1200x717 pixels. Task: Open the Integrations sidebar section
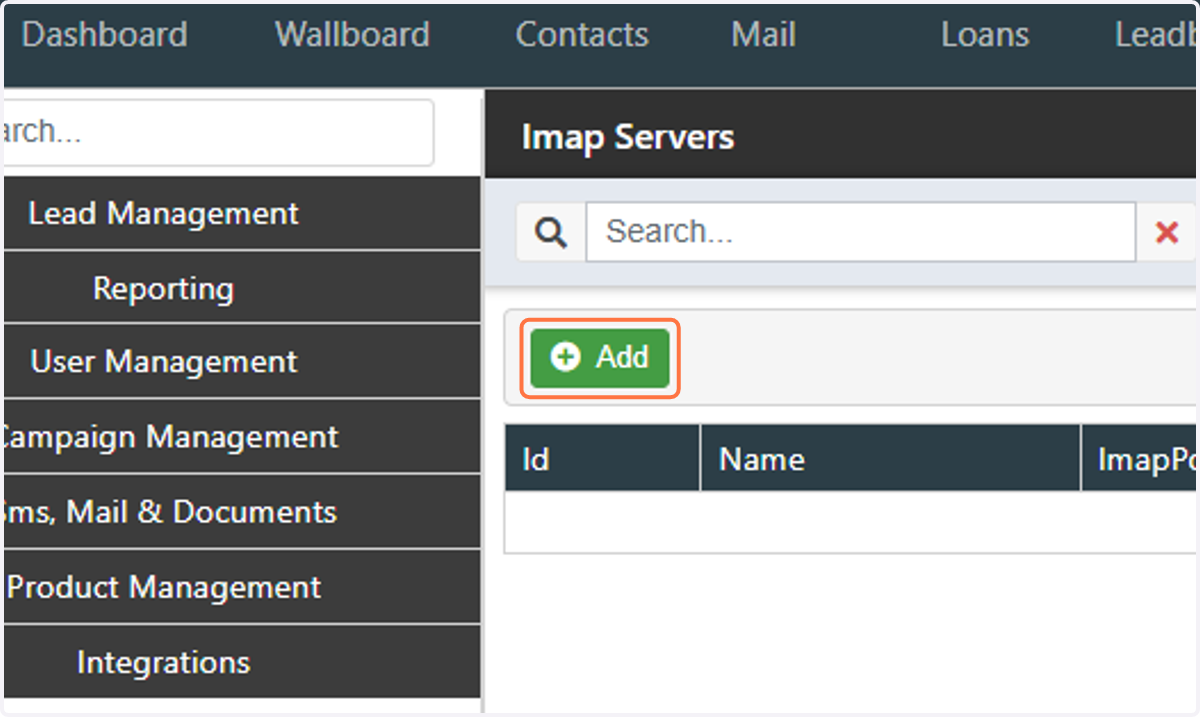pyautogui.click(x=242, y=662)
